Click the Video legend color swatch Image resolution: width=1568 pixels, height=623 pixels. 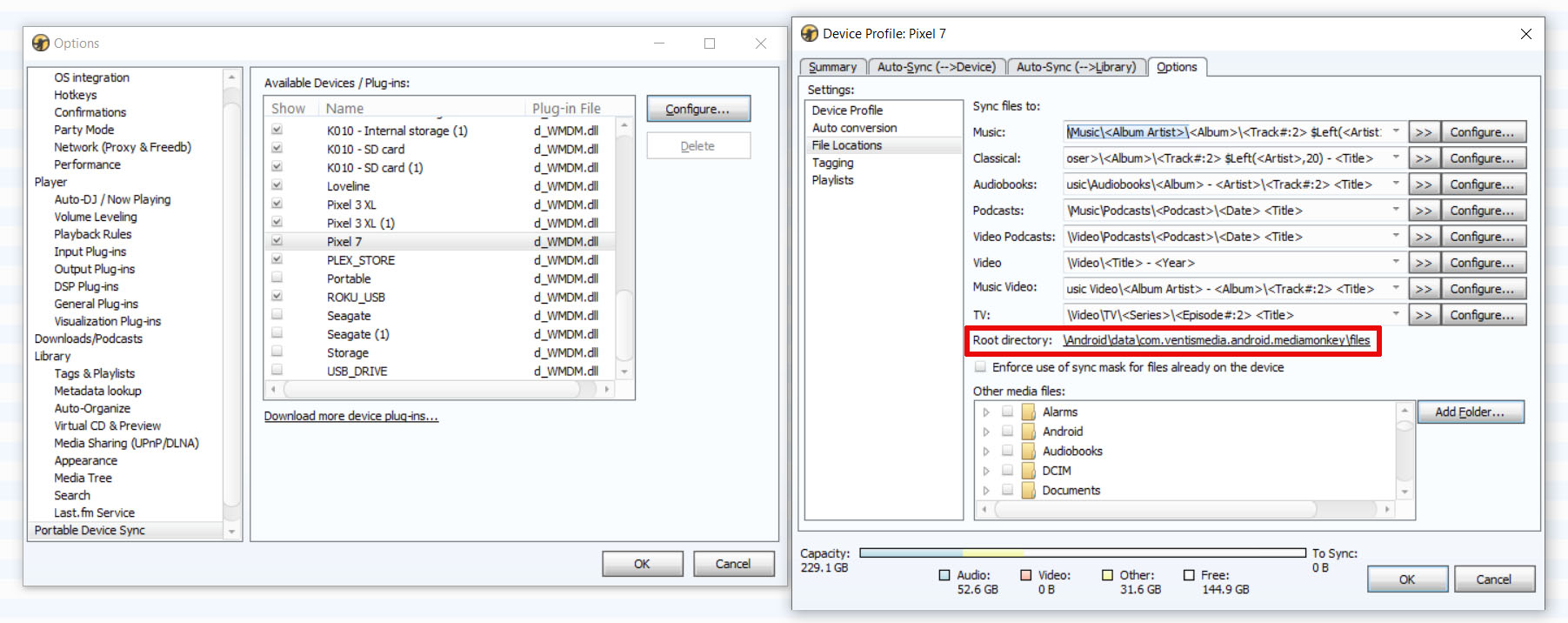[x=1025, y=575]
